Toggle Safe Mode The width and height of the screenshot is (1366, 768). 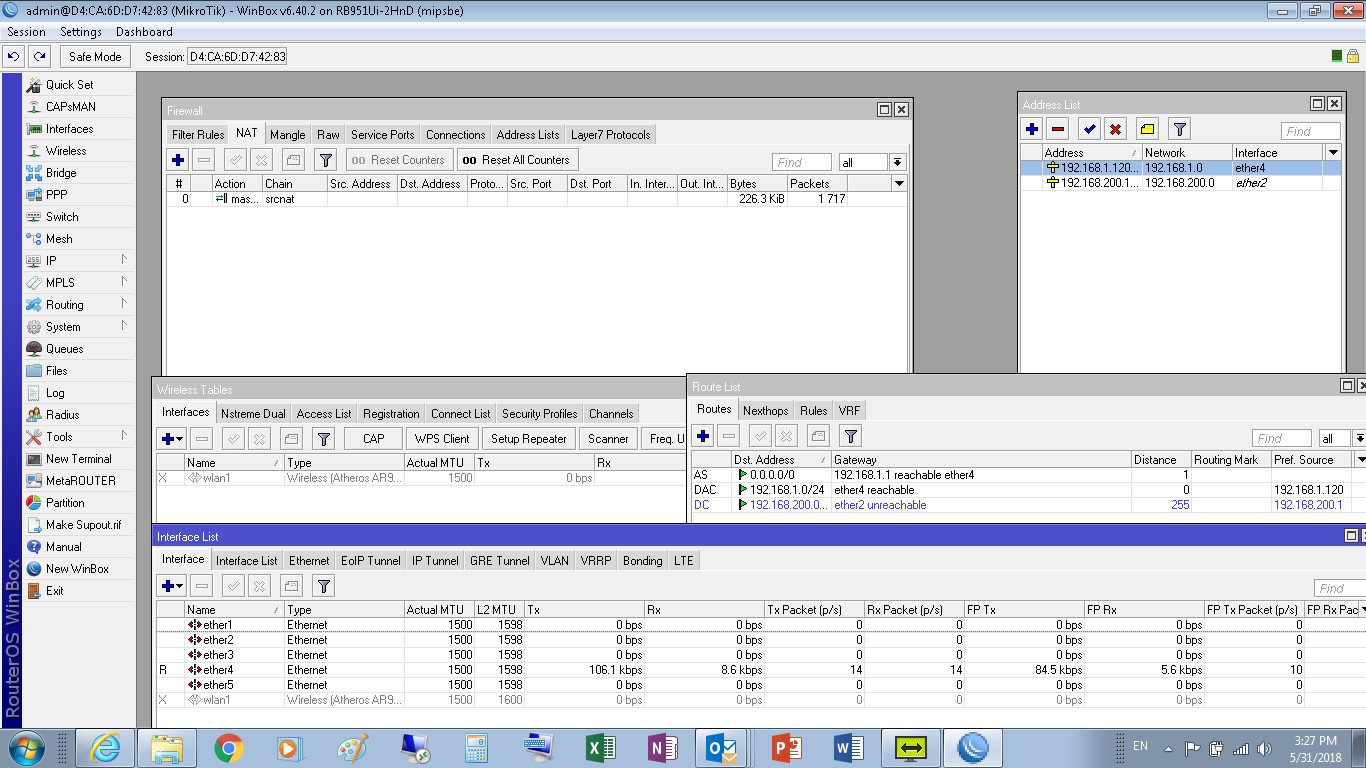coord(95,57)
